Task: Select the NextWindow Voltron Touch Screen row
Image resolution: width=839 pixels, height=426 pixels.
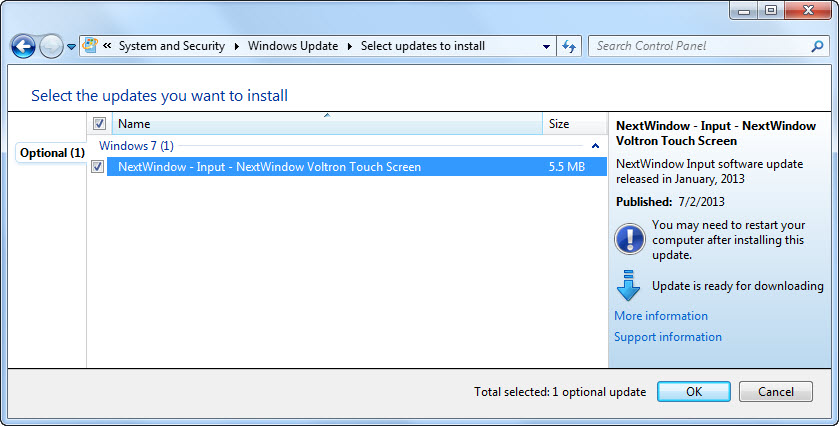Action: [x=356, y=166]
